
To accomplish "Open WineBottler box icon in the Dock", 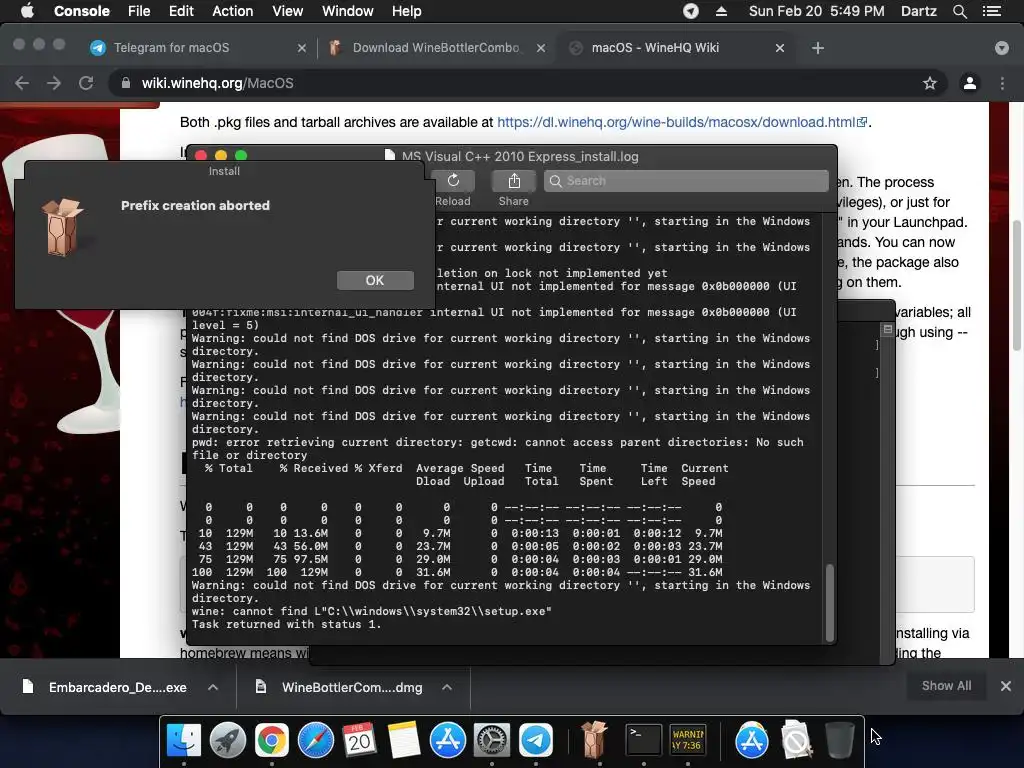I will 594,739.
